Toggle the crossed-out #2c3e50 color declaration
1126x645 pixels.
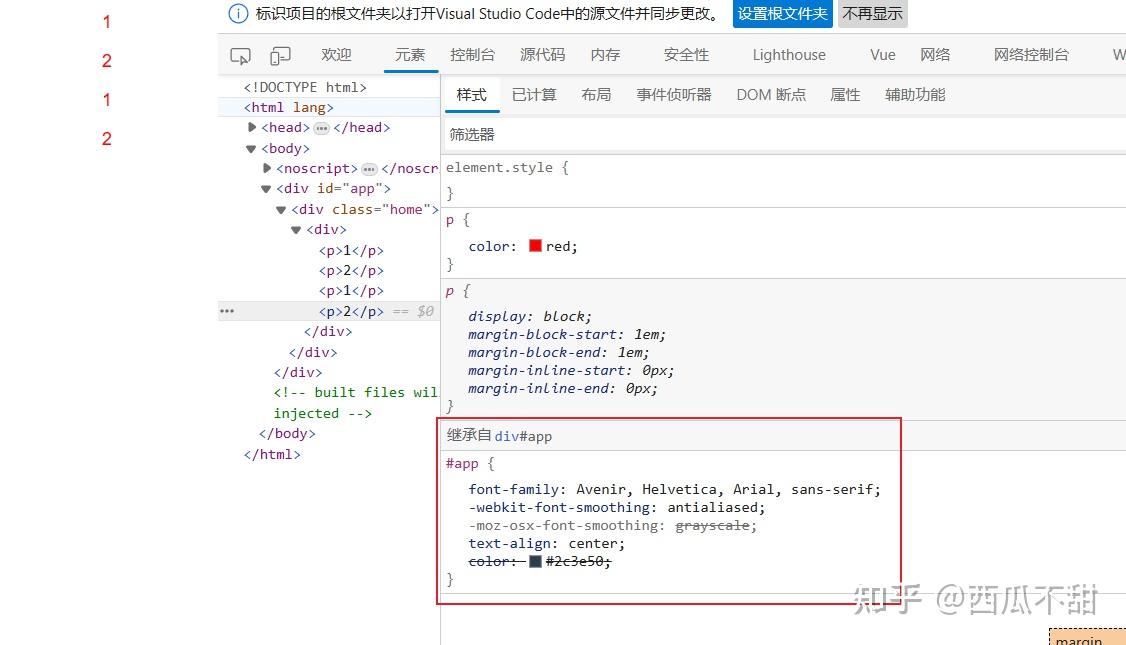tap(456, 561)
